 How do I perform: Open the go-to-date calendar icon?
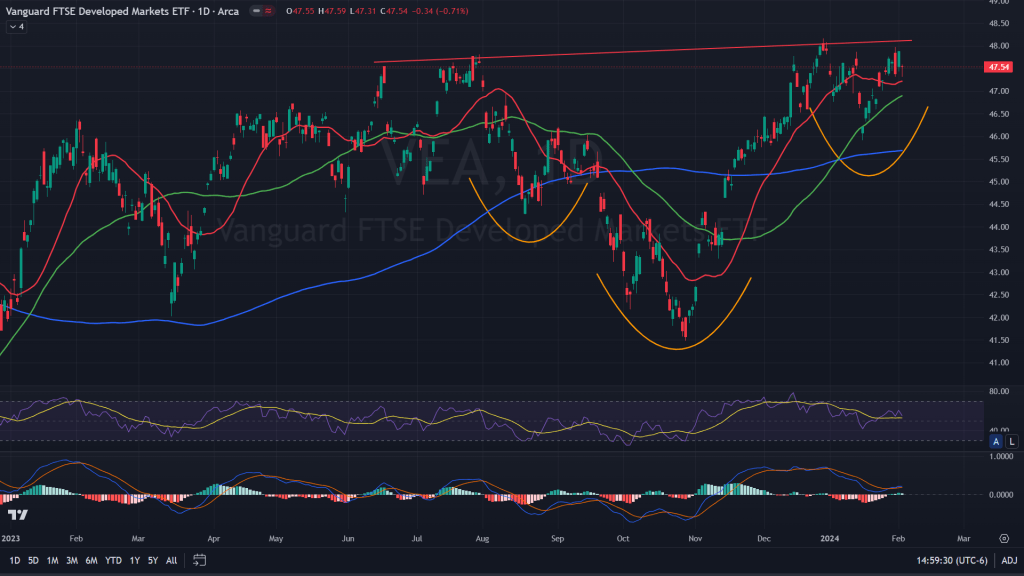point(199,560)
